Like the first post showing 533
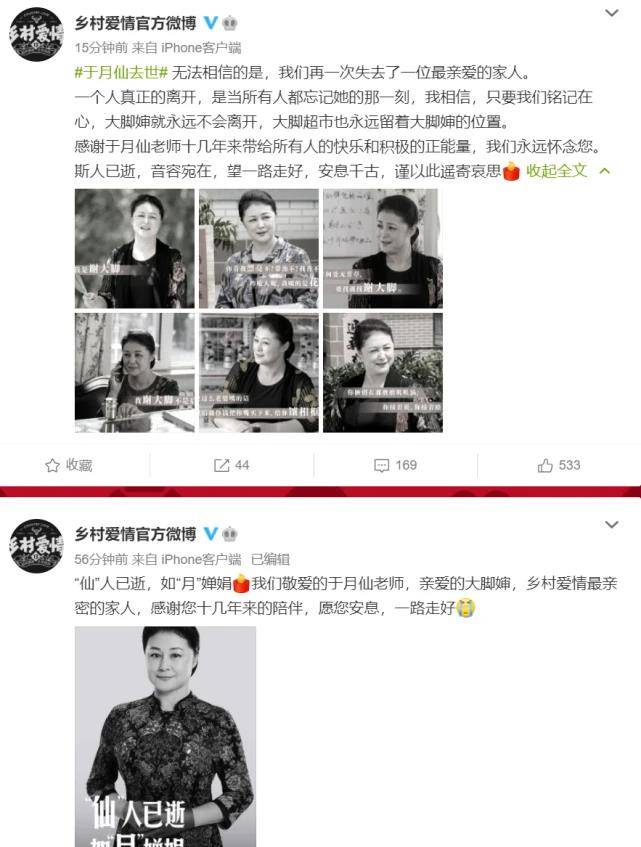Screen dimensions: 641x847 pos(559,465)
